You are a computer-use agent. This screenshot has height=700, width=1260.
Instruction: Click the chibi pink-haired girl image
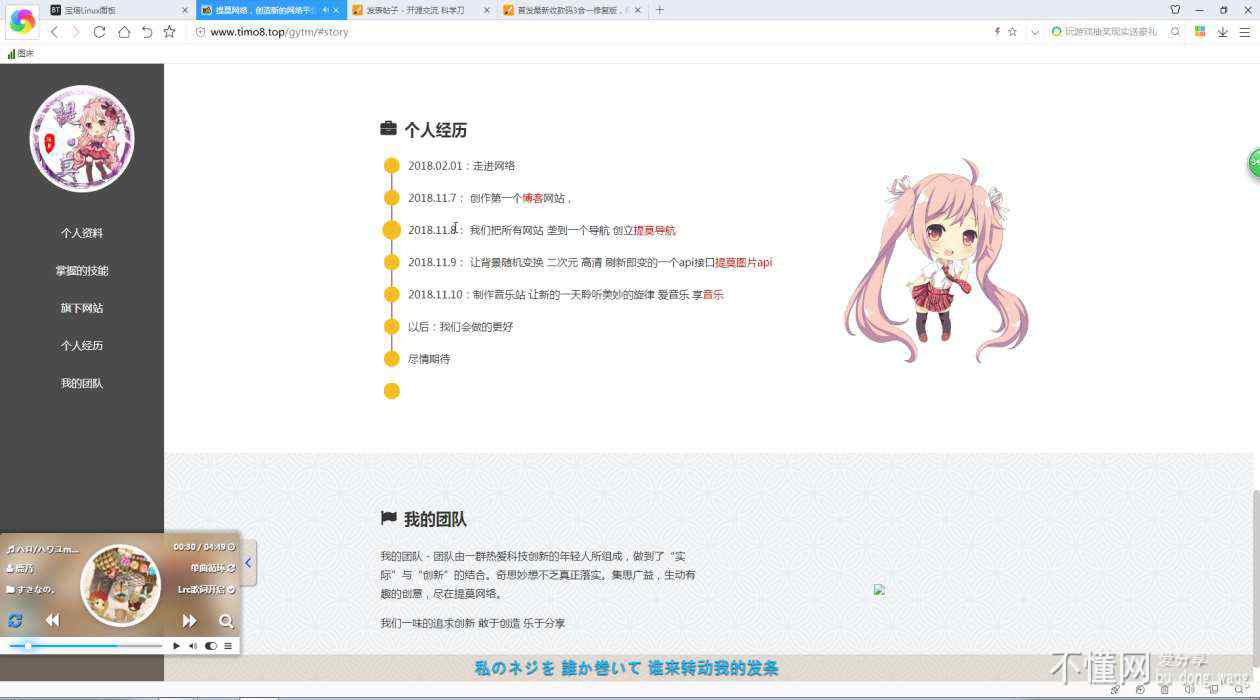(935, 260)
